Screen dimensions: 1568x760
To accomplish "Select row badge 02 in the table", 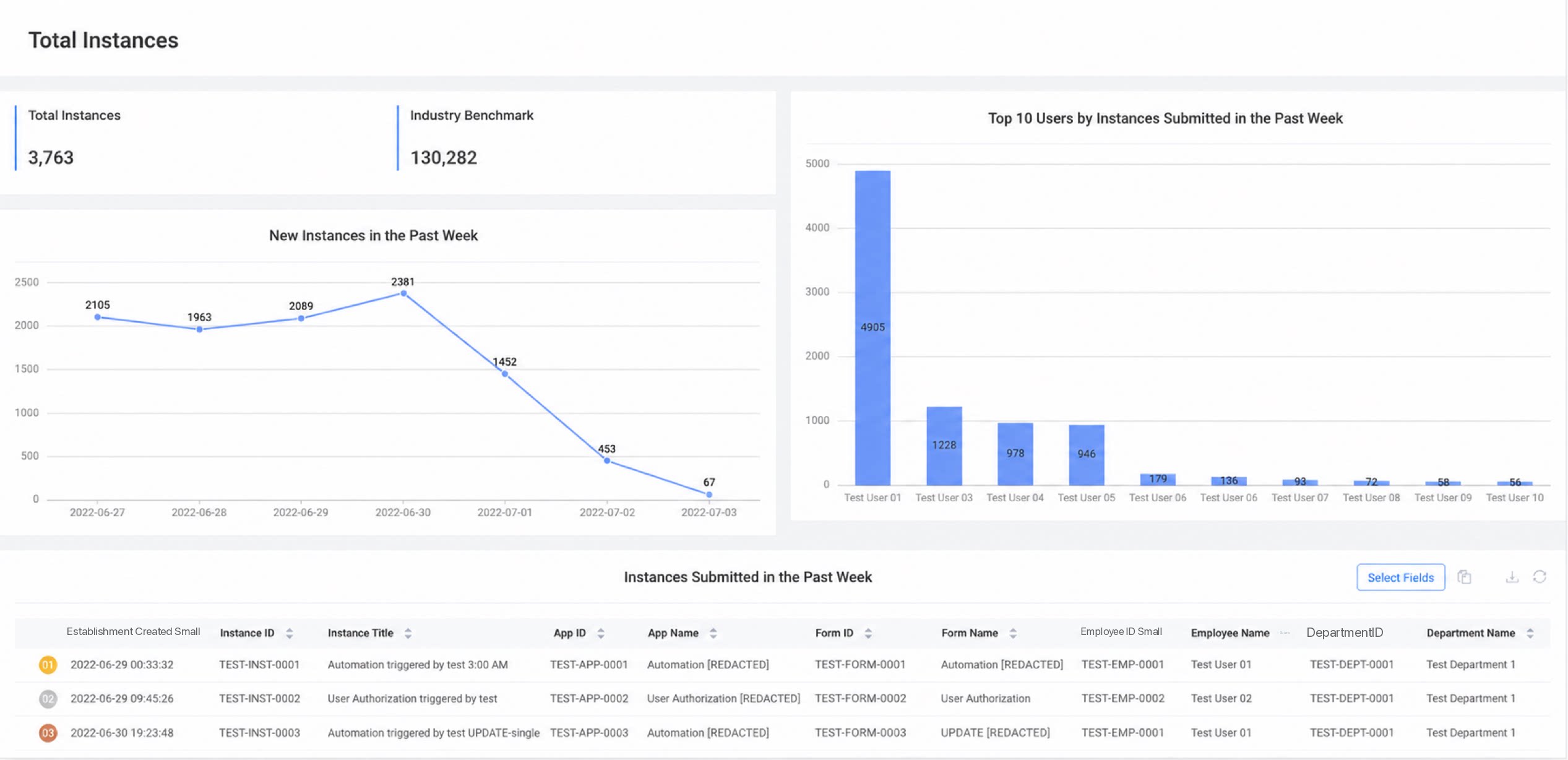I will point(48,699).
